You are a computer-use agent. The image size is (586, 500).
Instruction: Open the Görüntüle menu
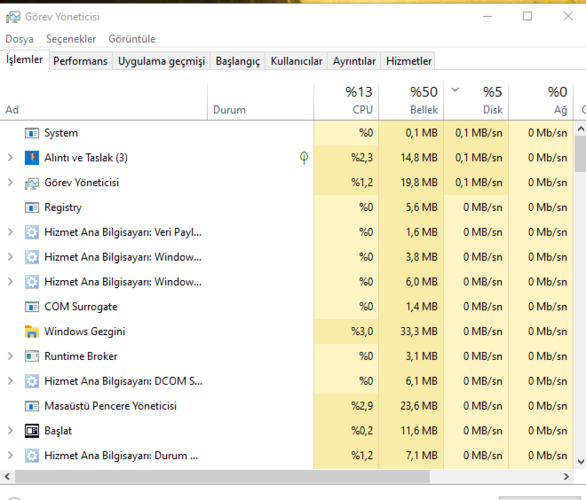132,39
